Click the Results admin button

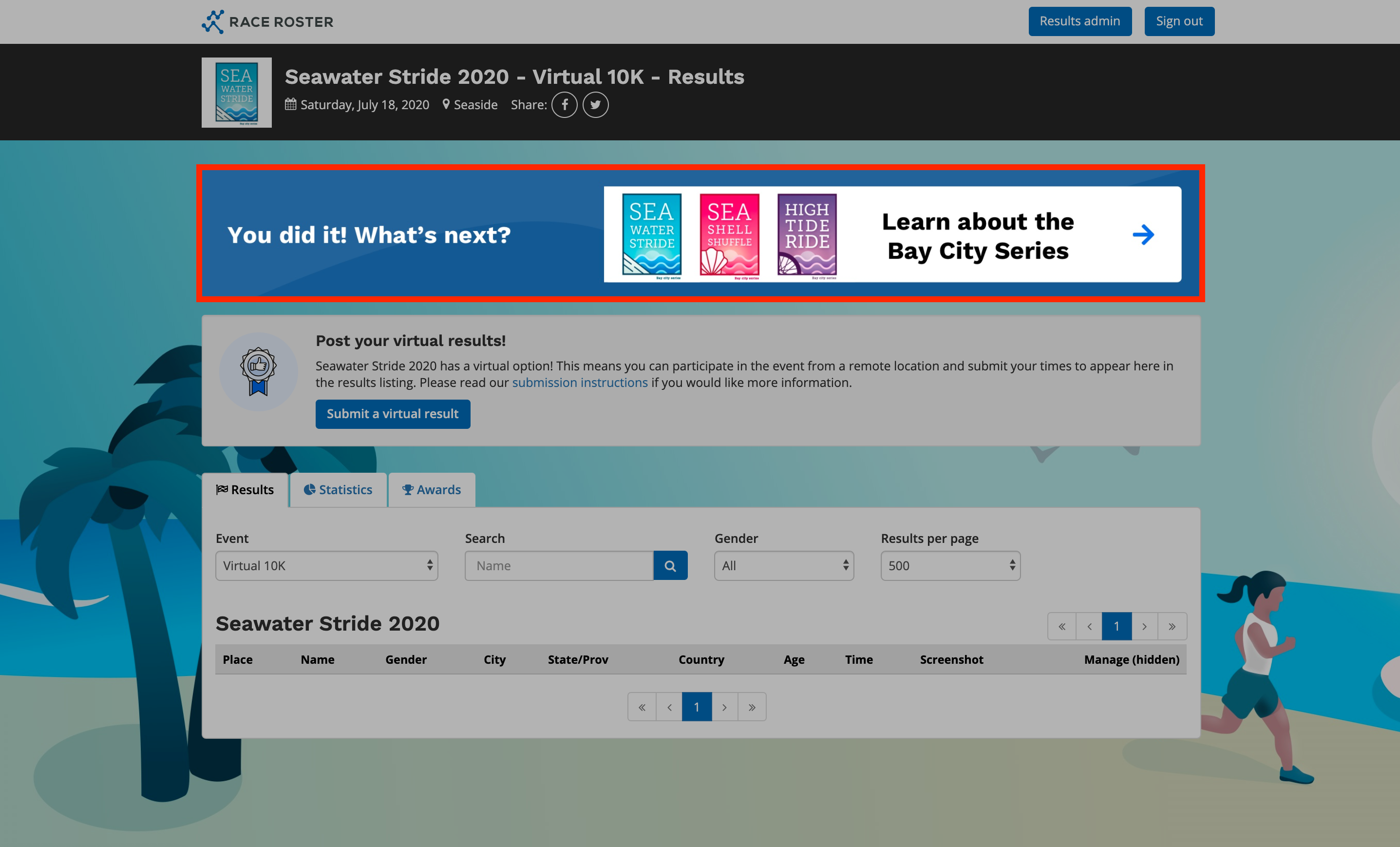pyautogui.click(x=1079, y=21)
